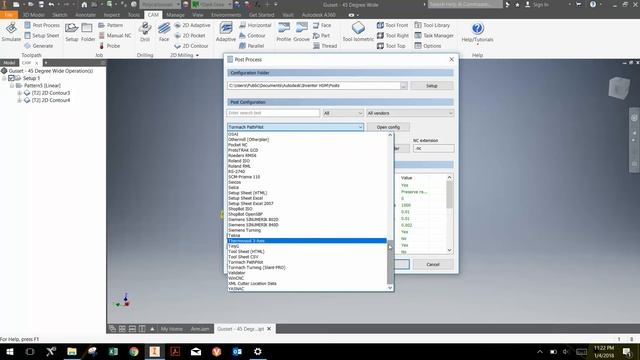Select the turning Thread operation

(x=325, y=46)
